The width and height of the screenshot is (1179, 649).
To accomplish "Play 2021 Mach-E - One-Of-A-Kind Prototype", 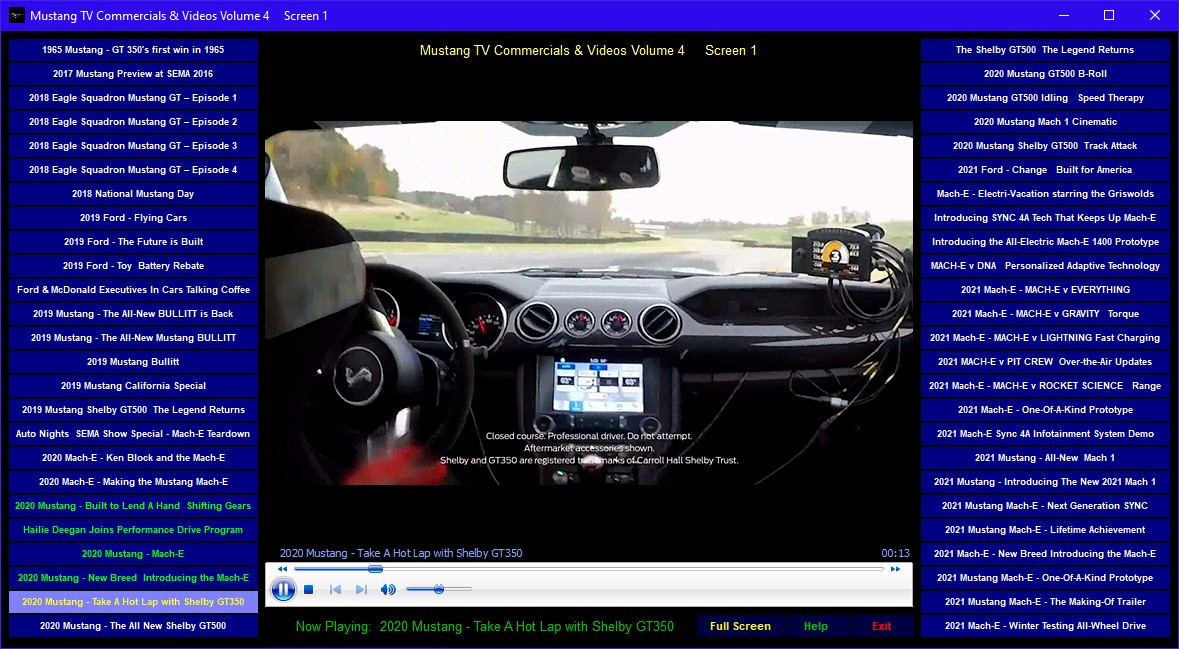I will 1045,410.
